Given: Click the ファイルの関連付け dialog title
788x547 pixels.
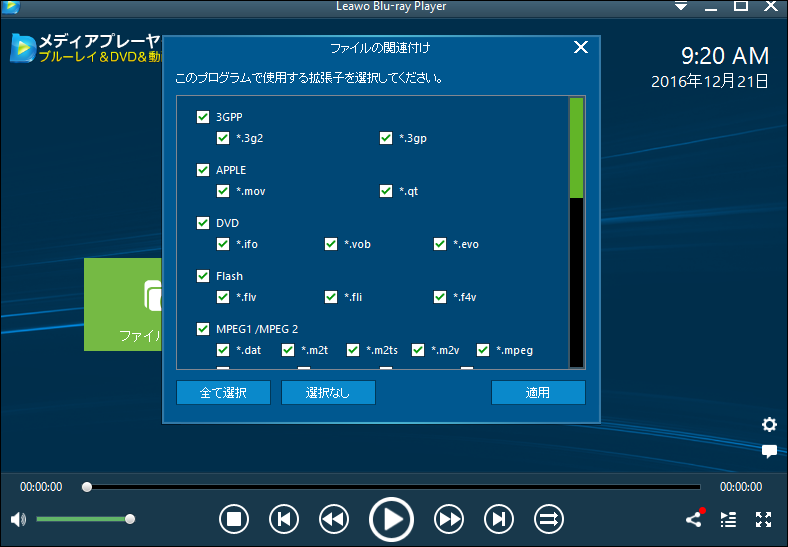Looking at the screenshot, I should pos(380,48).
